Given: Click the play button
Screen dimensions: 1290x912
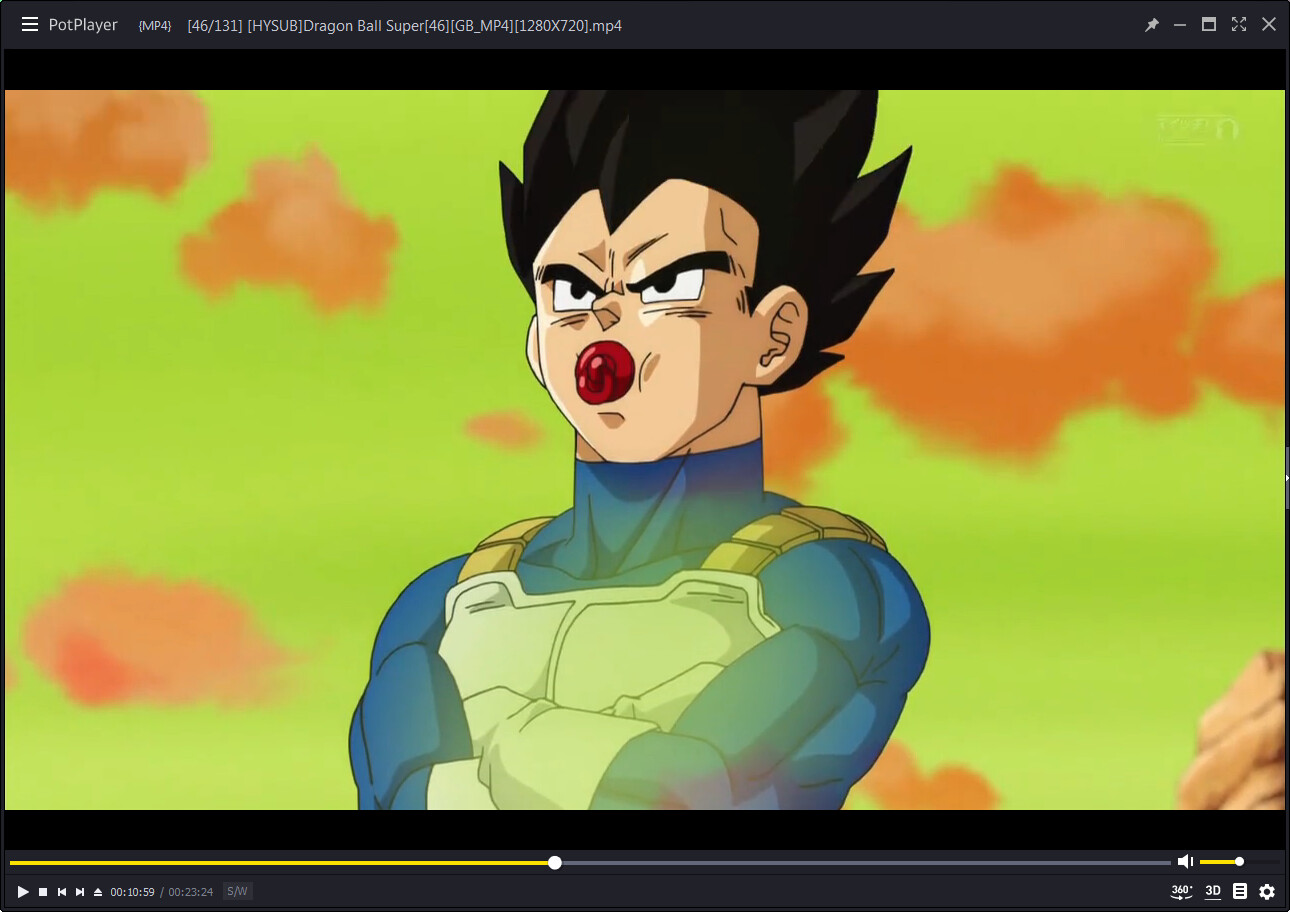Looking at the screenshot, I should pyautogui.click(x=23, y=892).
